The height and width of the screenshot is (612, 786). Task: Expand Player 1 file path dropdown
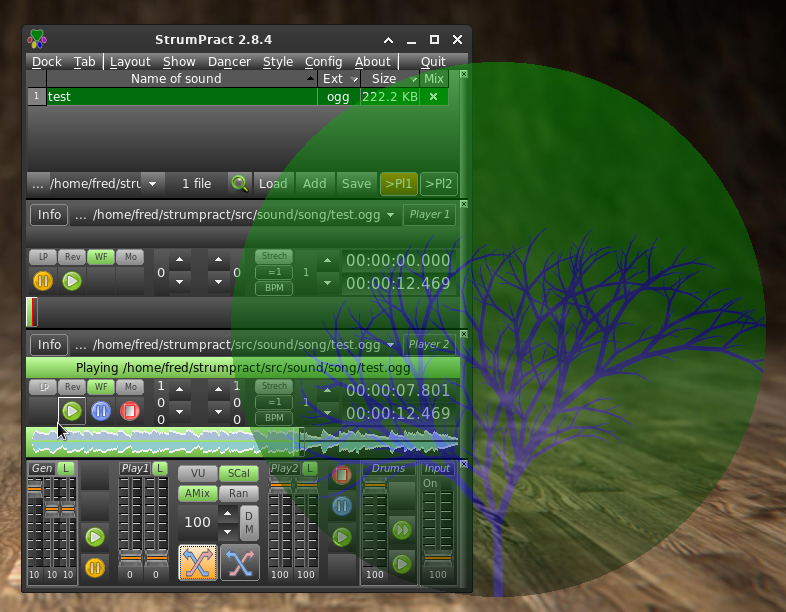point(390,215)
